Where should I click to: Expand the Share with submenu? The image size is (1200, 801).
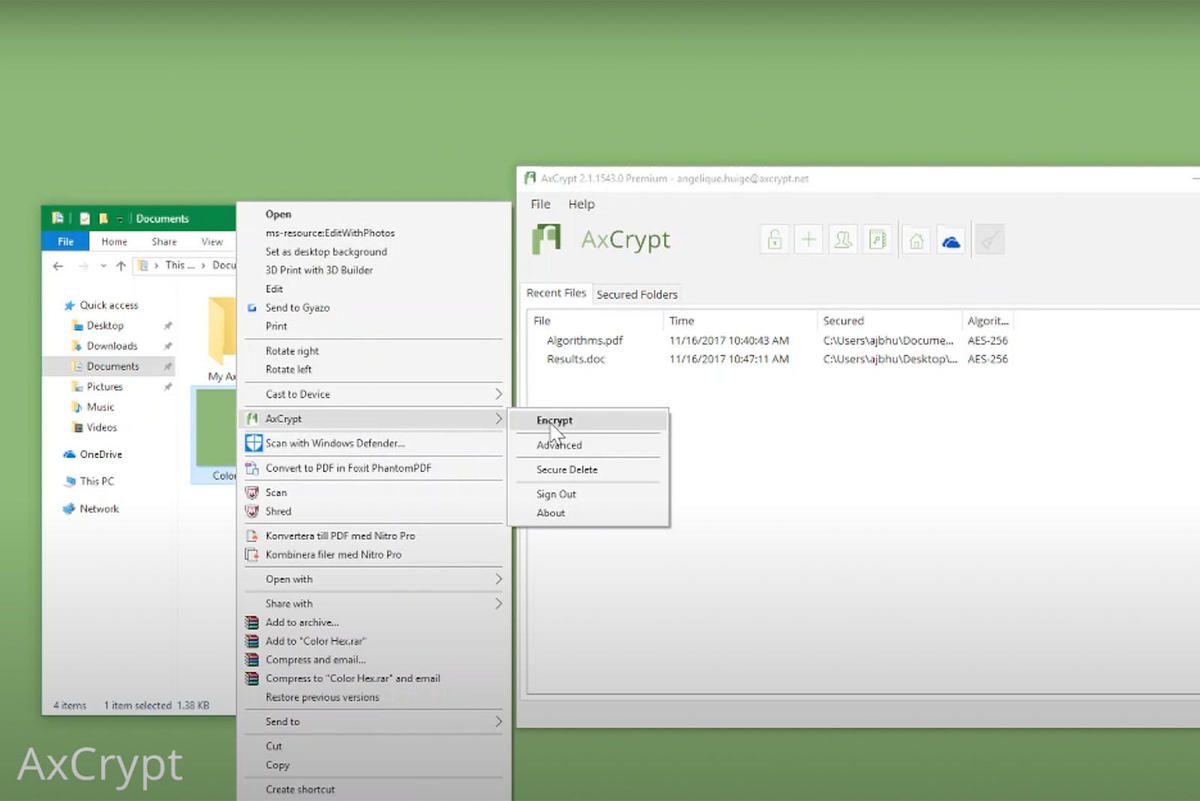point(374,604)
